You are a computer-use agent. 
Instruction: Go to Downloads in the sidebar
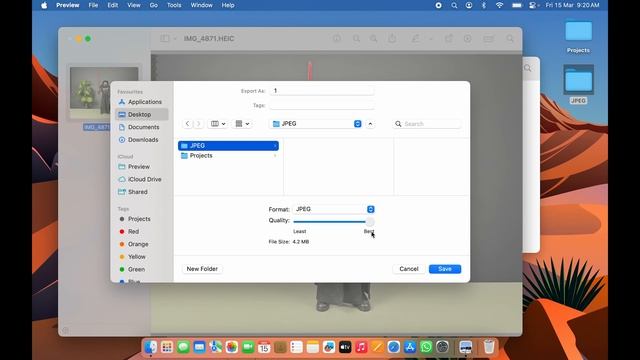click(139, 140)
